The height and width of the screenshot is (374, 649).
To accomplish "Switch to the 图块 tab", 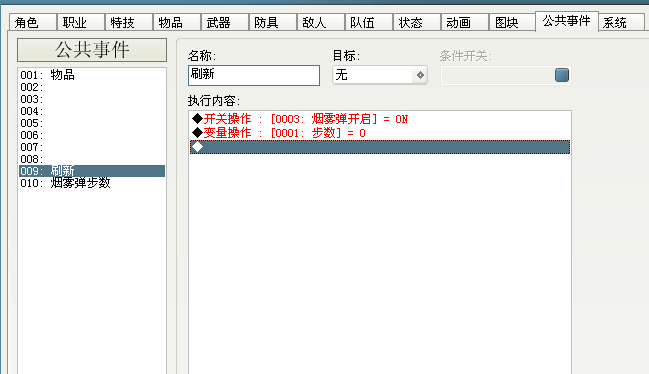I will (x=512, y=22).
